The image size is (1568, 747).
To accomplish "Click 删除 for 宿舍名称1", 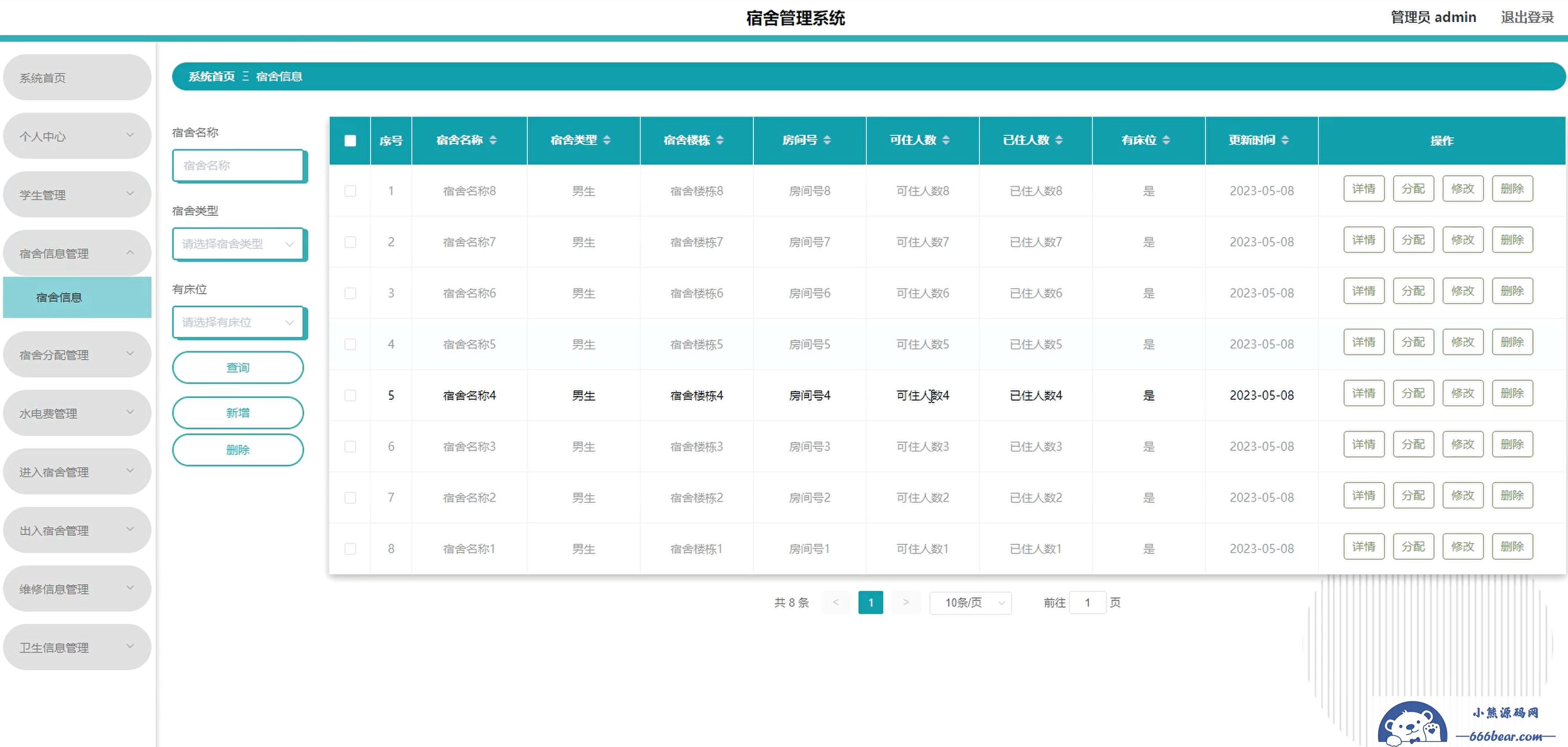I will coord(1512,546).
